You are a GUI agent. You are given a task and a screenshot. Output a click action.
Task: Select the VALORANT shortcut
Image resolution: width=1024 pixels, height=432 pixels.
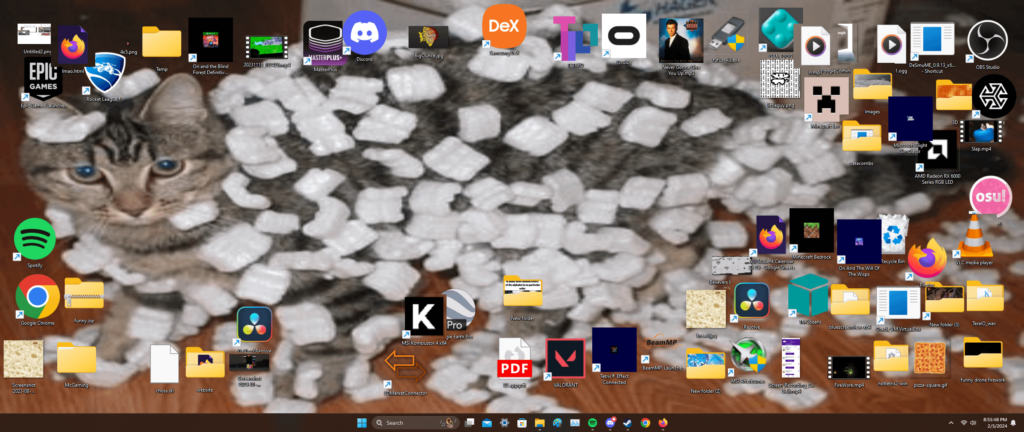pyautogui.click(x=565, y=359)
